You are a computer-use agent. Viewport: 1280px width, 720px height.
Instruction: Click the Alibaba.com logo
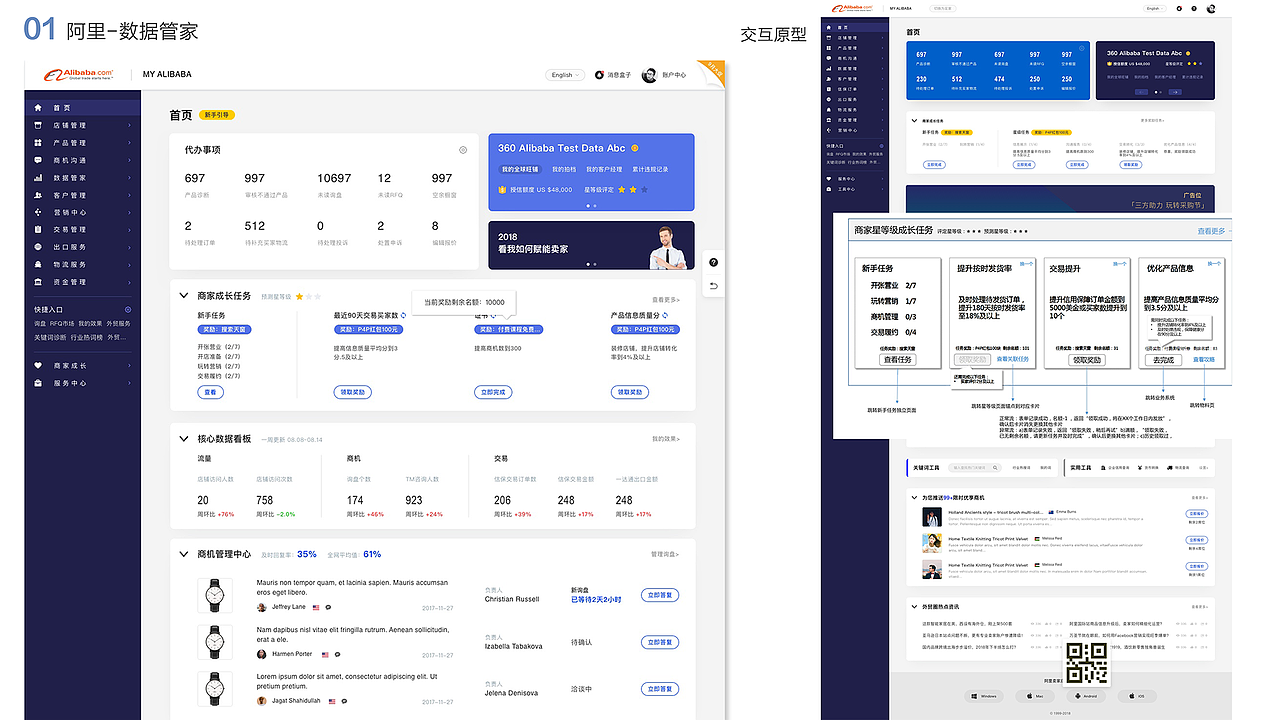coord(78,74)
